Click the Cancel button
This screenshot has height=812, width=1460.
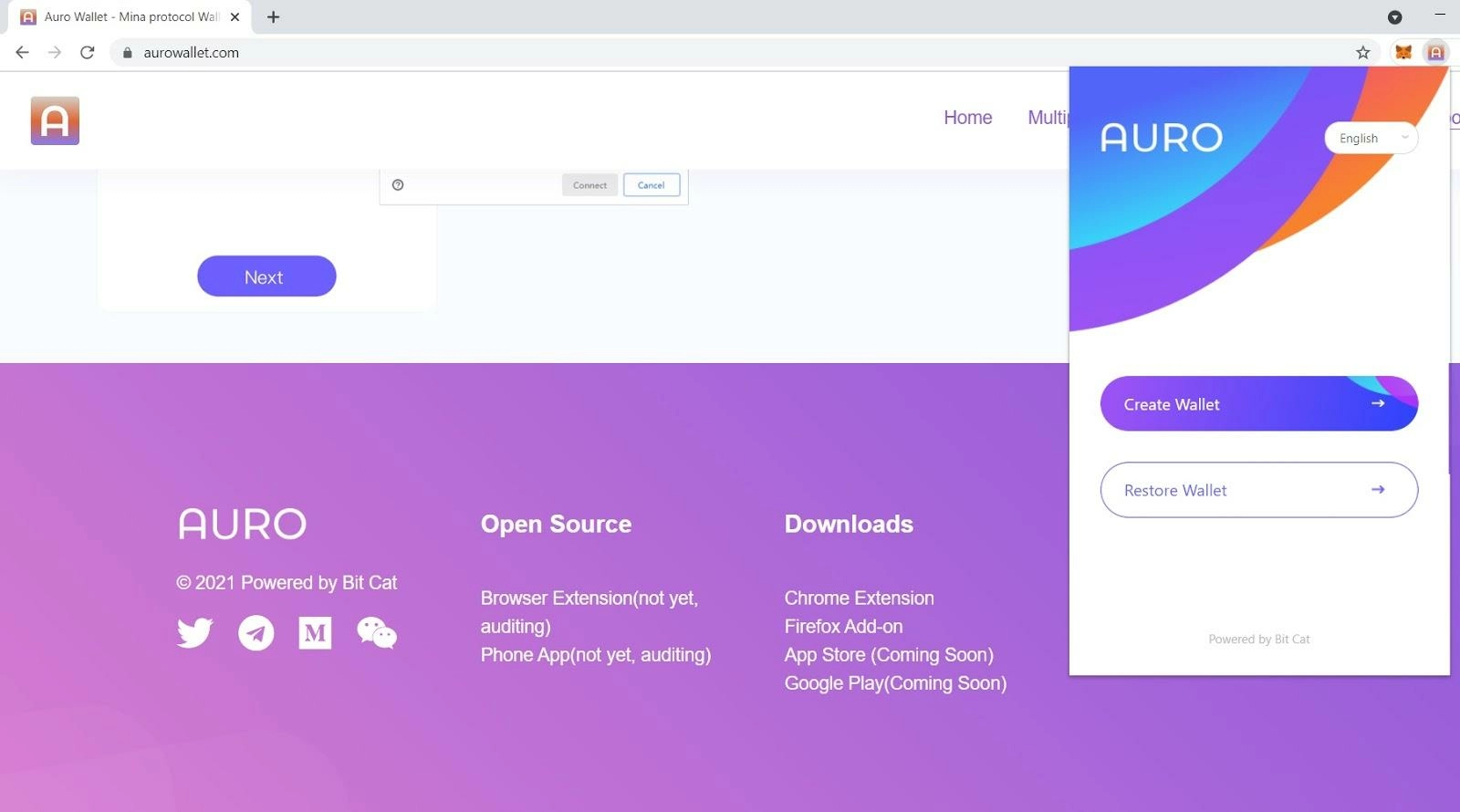[x=652, y=184]
